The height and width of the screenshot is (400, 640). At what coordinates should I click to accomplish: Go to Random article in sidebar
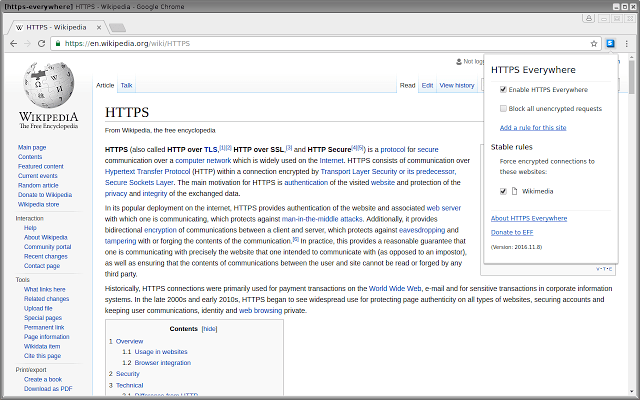pyautogui.click(x=38, y=185)
